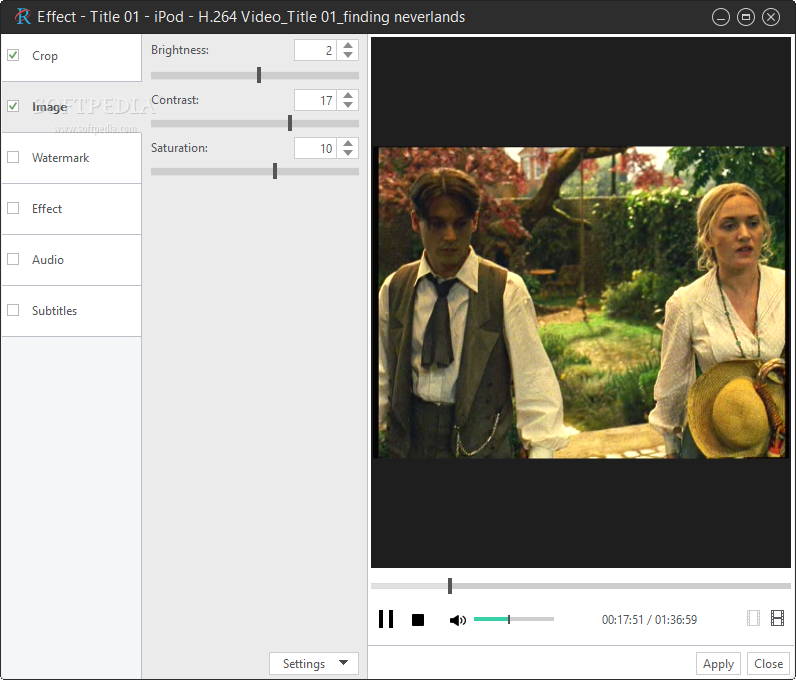796x680 pixels.
Task: Decrease Saturation with the down arrow
Action: point(348,152)
